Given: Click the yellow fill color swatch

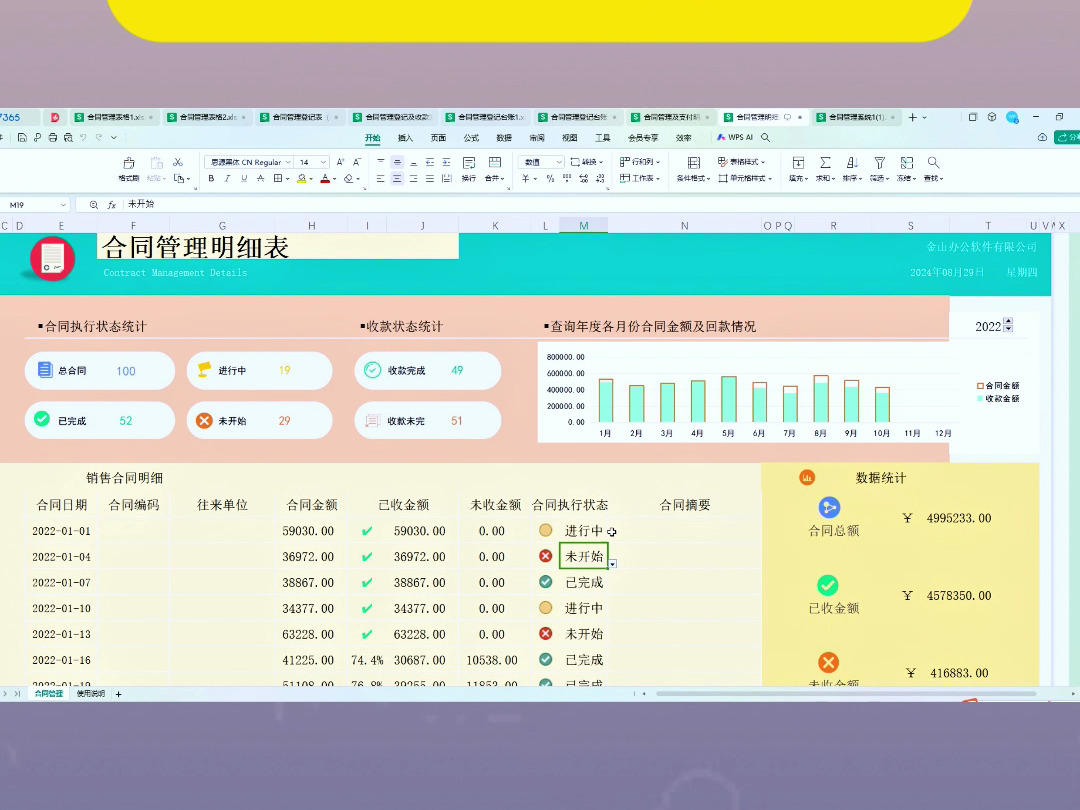Looking at the screenshot, I should pos(302,178).
